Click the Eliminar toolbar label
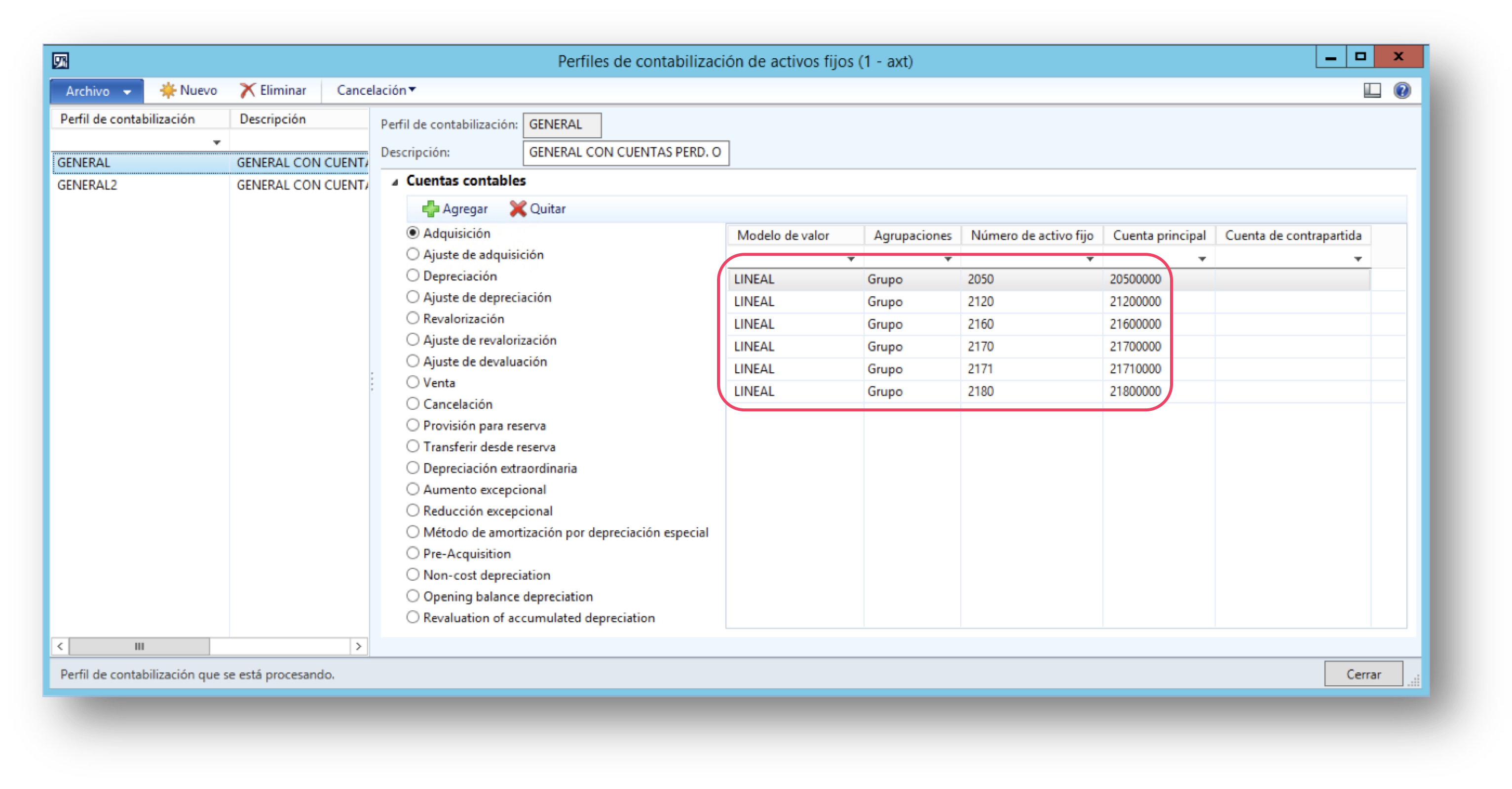This screenshot has width=1512, height=789. [x=283, y=90]
